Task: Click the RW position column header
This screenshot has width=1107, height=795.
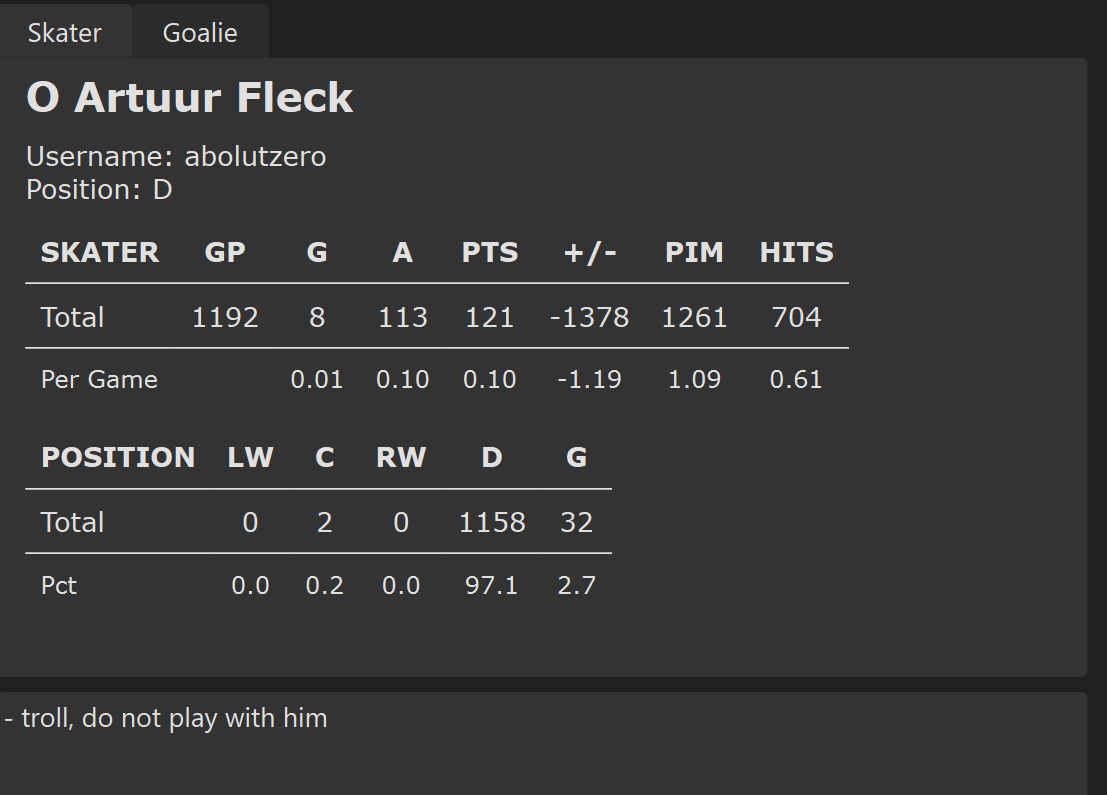Action: tap(401, 457)
